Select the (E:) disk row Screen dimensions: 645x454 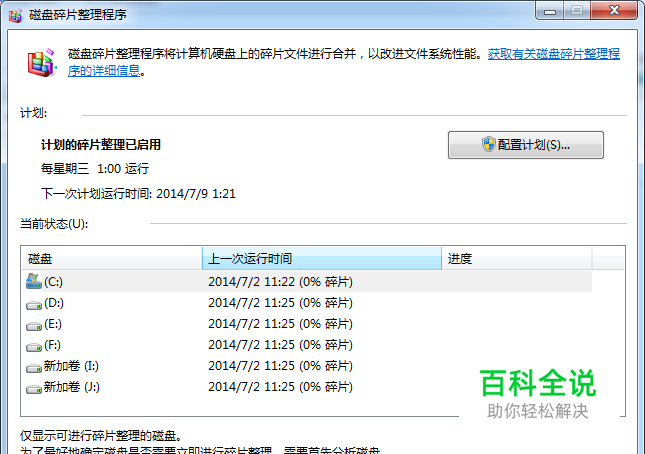(x=307, y=324)
